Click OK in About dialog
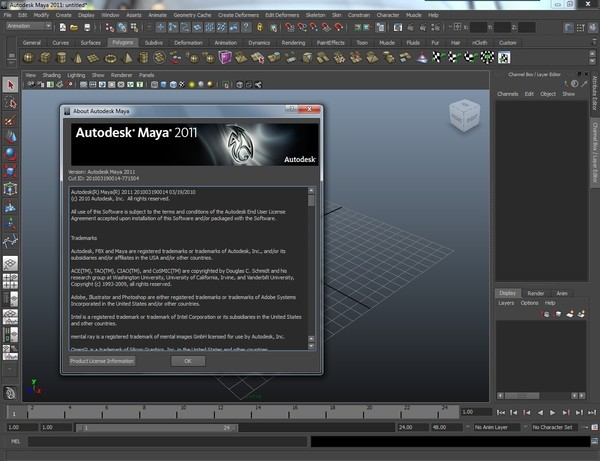Screen dimensions: 600x461 [x=188, y=361]
